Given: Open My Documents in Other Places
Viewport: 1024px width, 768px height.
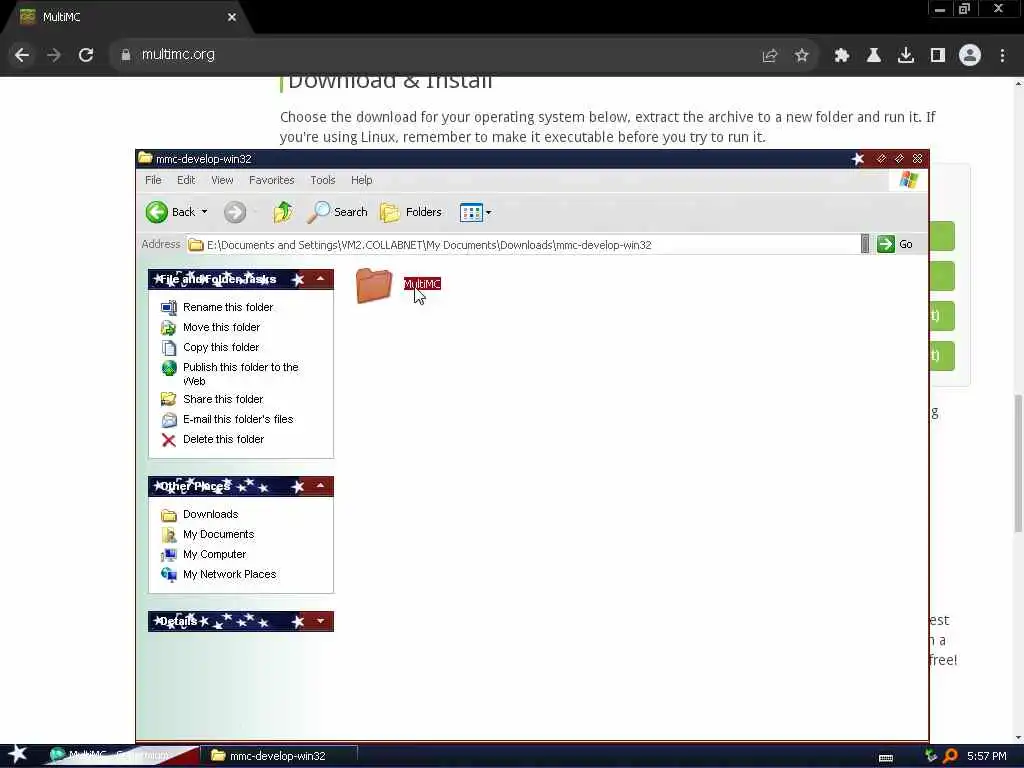Looking at the screenshot, I should tap(218, 534).
